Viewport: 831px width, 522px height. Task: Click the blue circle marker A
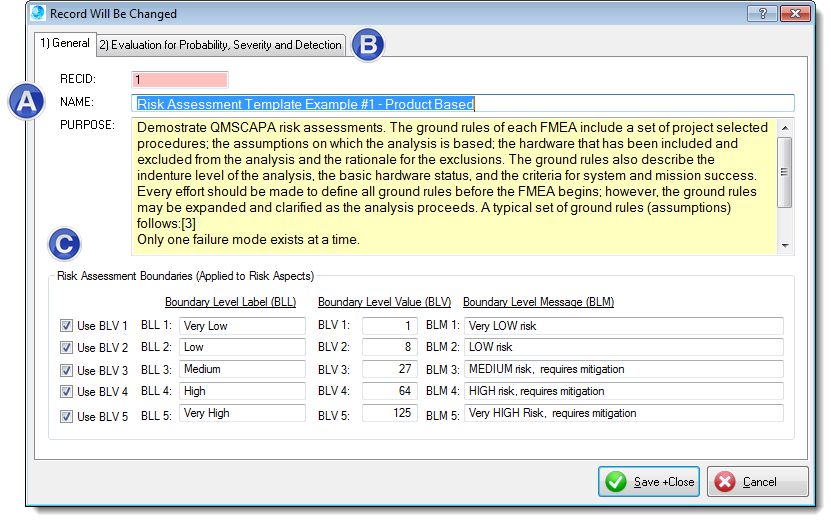click(27, 101)
